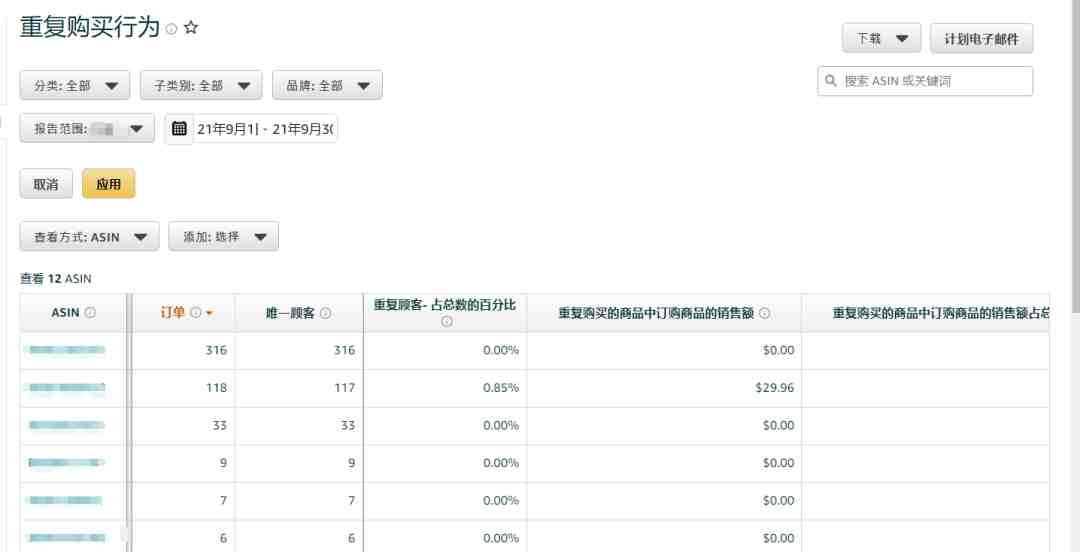Click info icon beside 销售额 column header
This screenshot has height=552, width=1080.
tap(765, 313)
